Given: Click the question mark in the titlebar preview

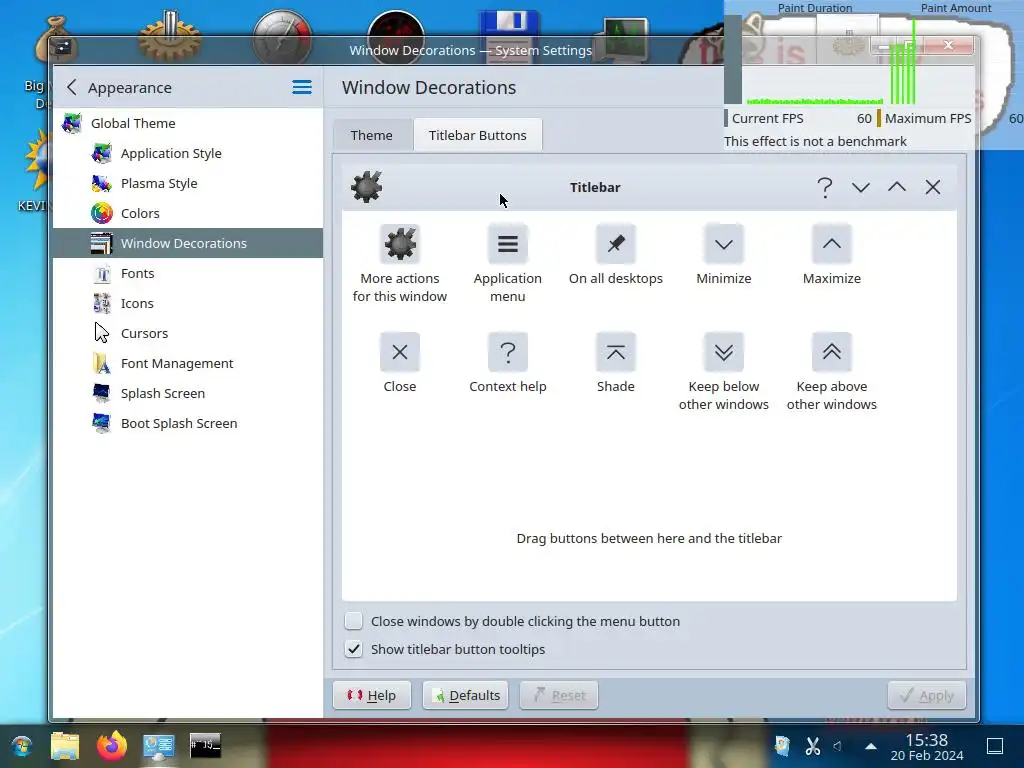Looking at the screenshot, I should 825,187.
